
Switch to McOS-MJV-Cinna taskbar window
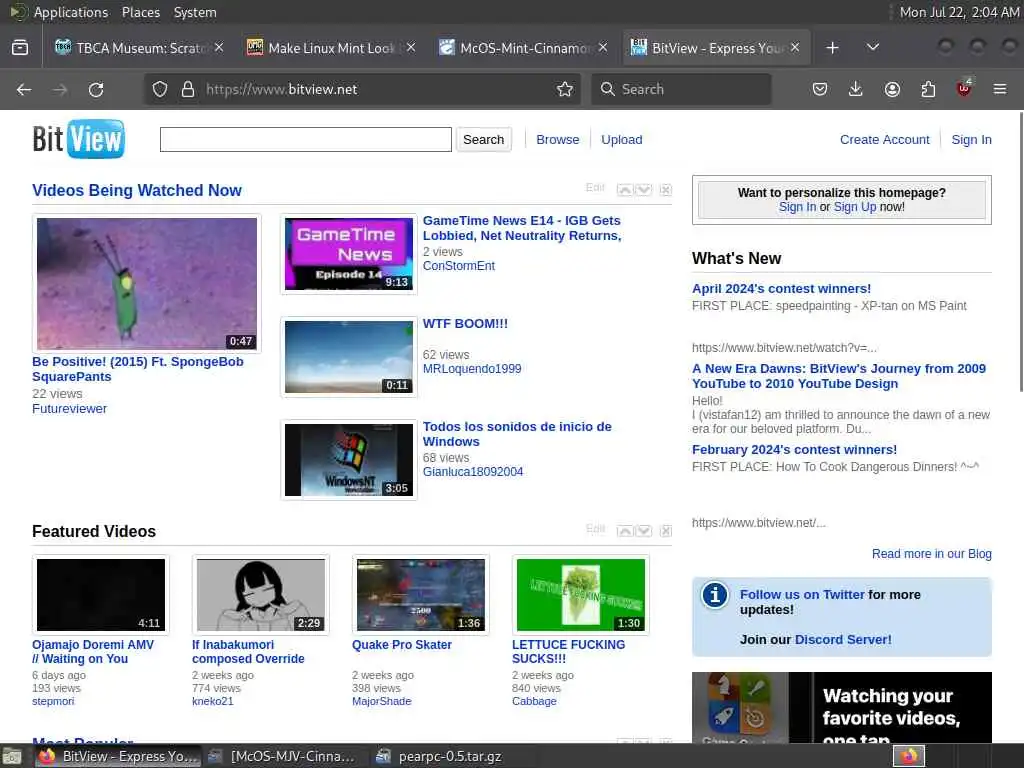[x=281, y=756]
